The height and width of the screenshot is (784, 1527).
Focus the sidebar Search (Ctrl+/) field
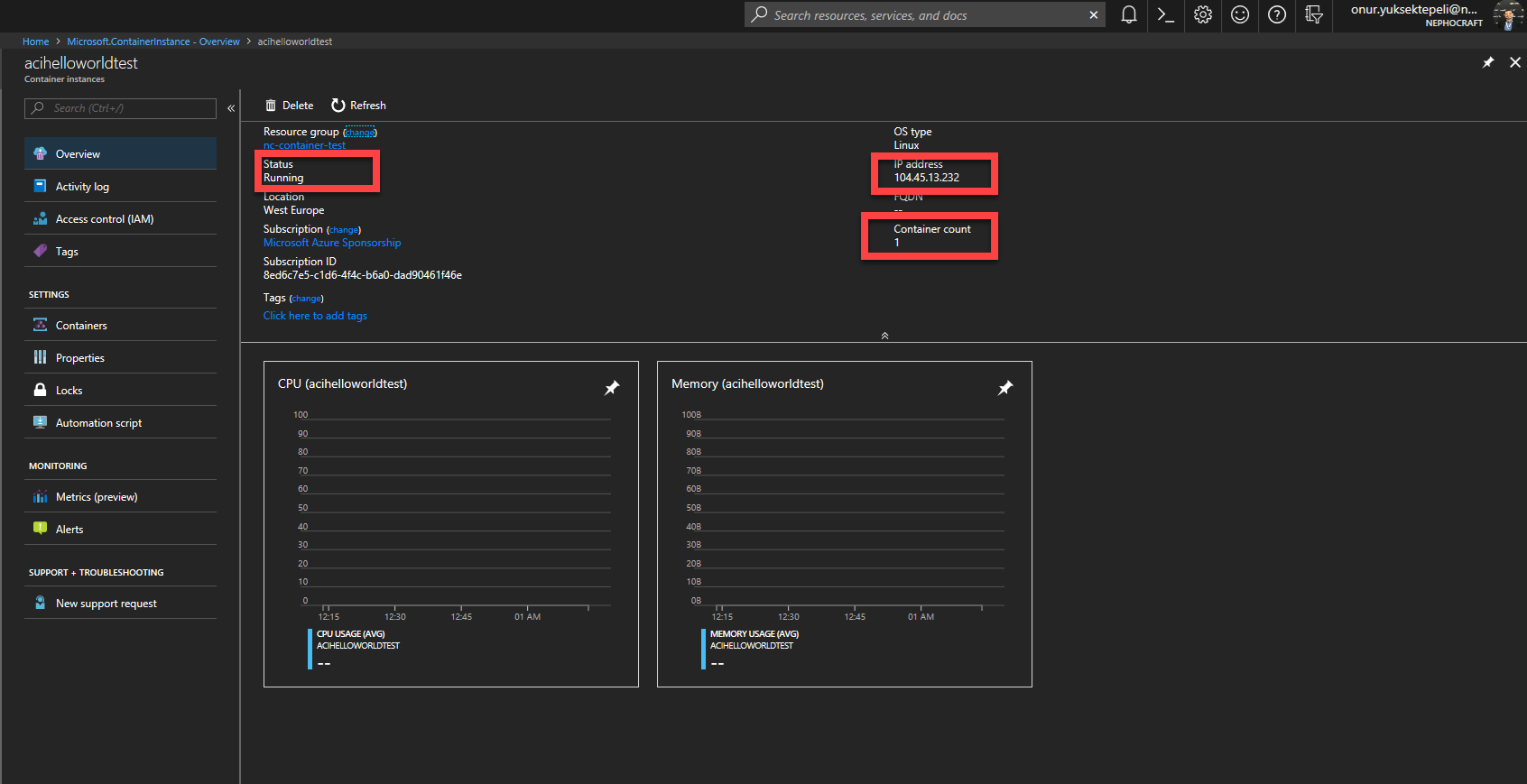pos(120,108)
